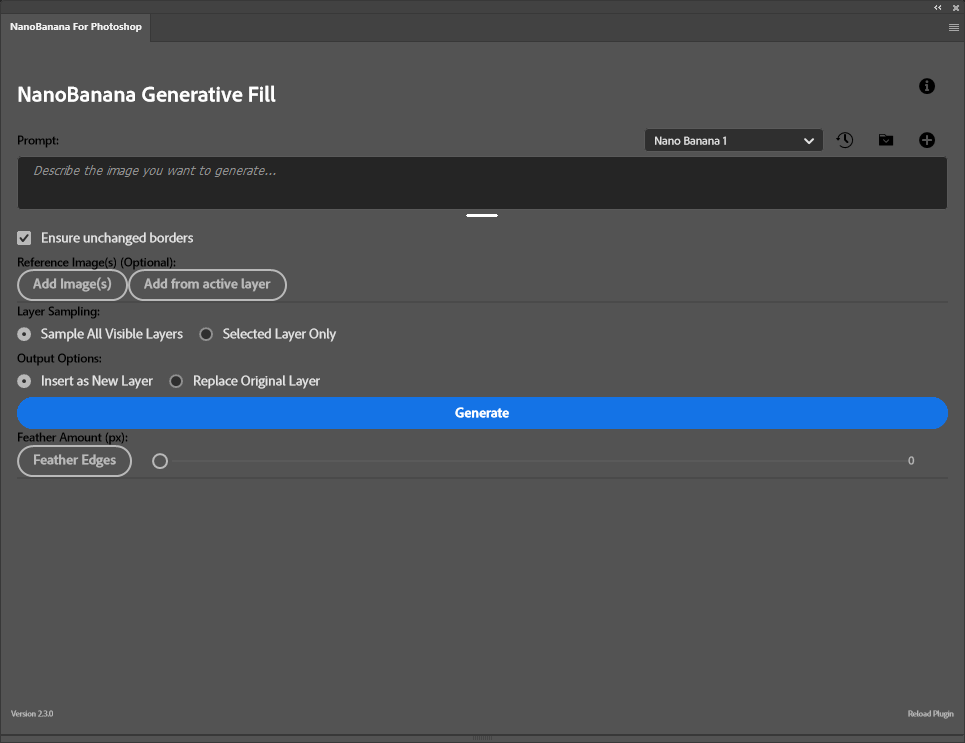Select Sample All Visible Layers option

[x=24, y=334]
